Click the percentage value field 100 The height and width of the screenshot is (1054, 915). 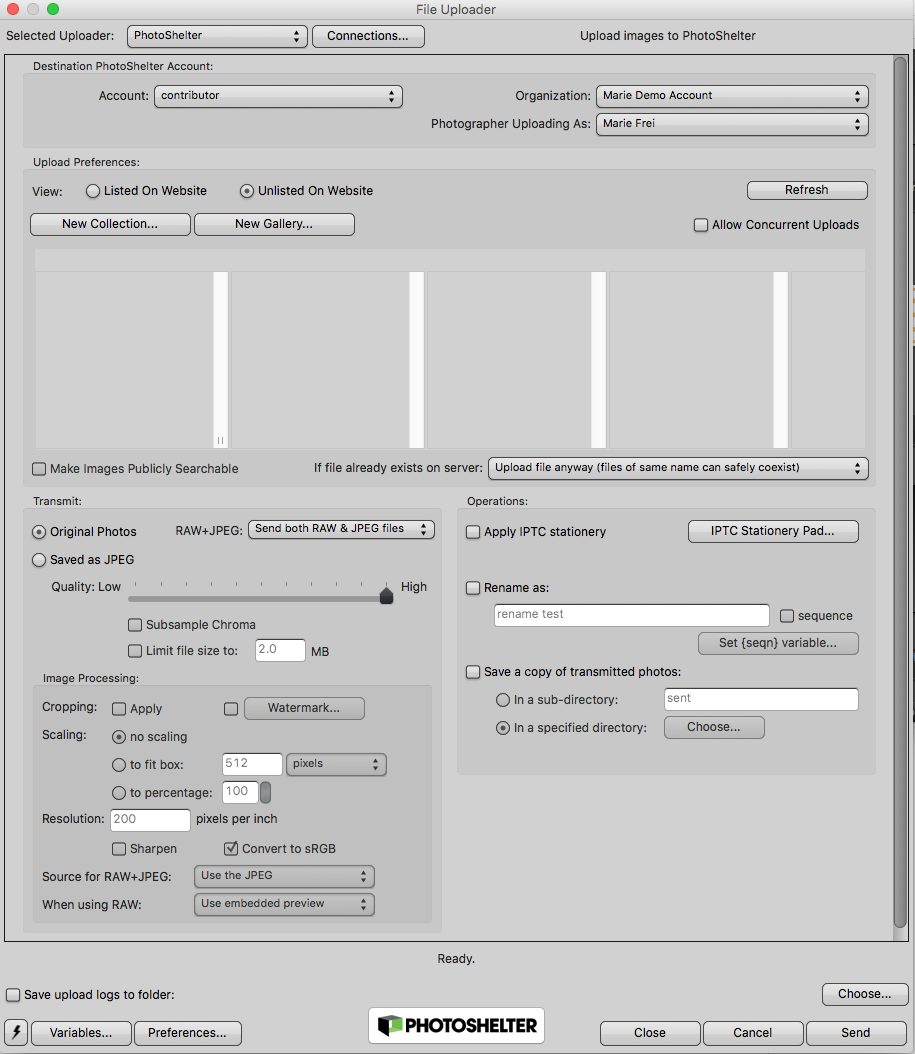[240, 792]
